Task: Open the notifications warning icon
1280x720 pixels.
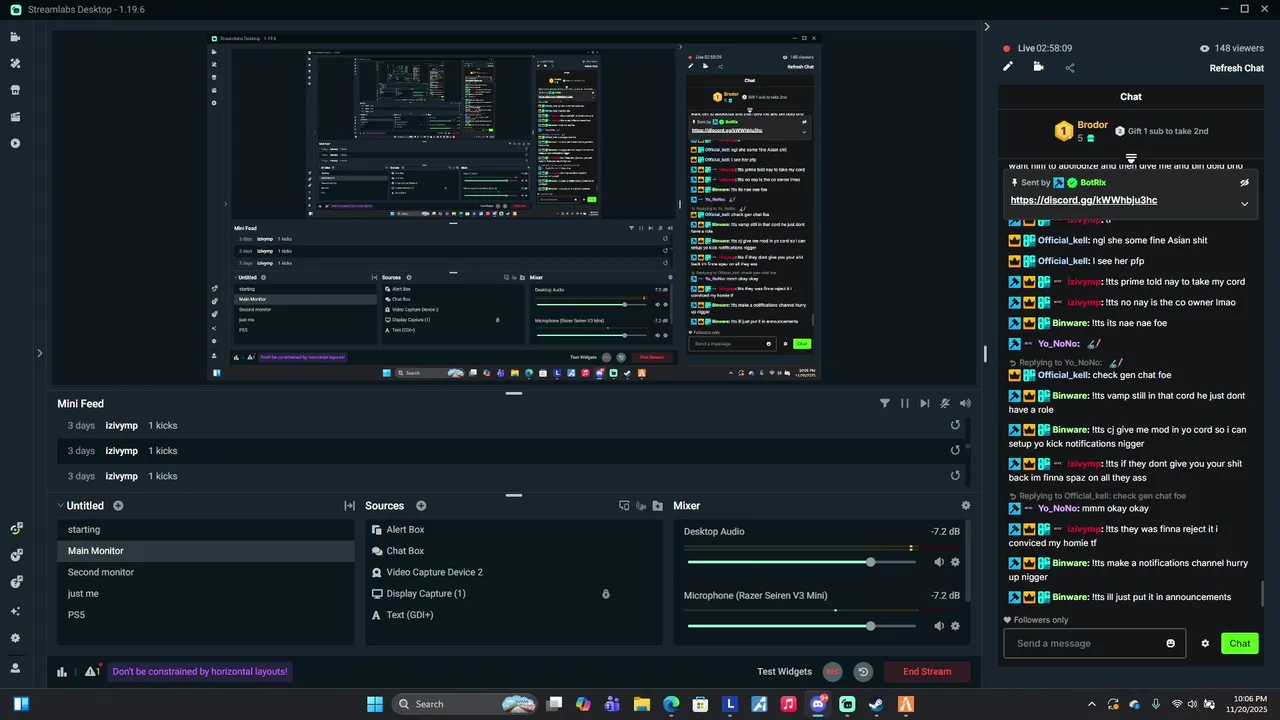Action: [92, 671]
